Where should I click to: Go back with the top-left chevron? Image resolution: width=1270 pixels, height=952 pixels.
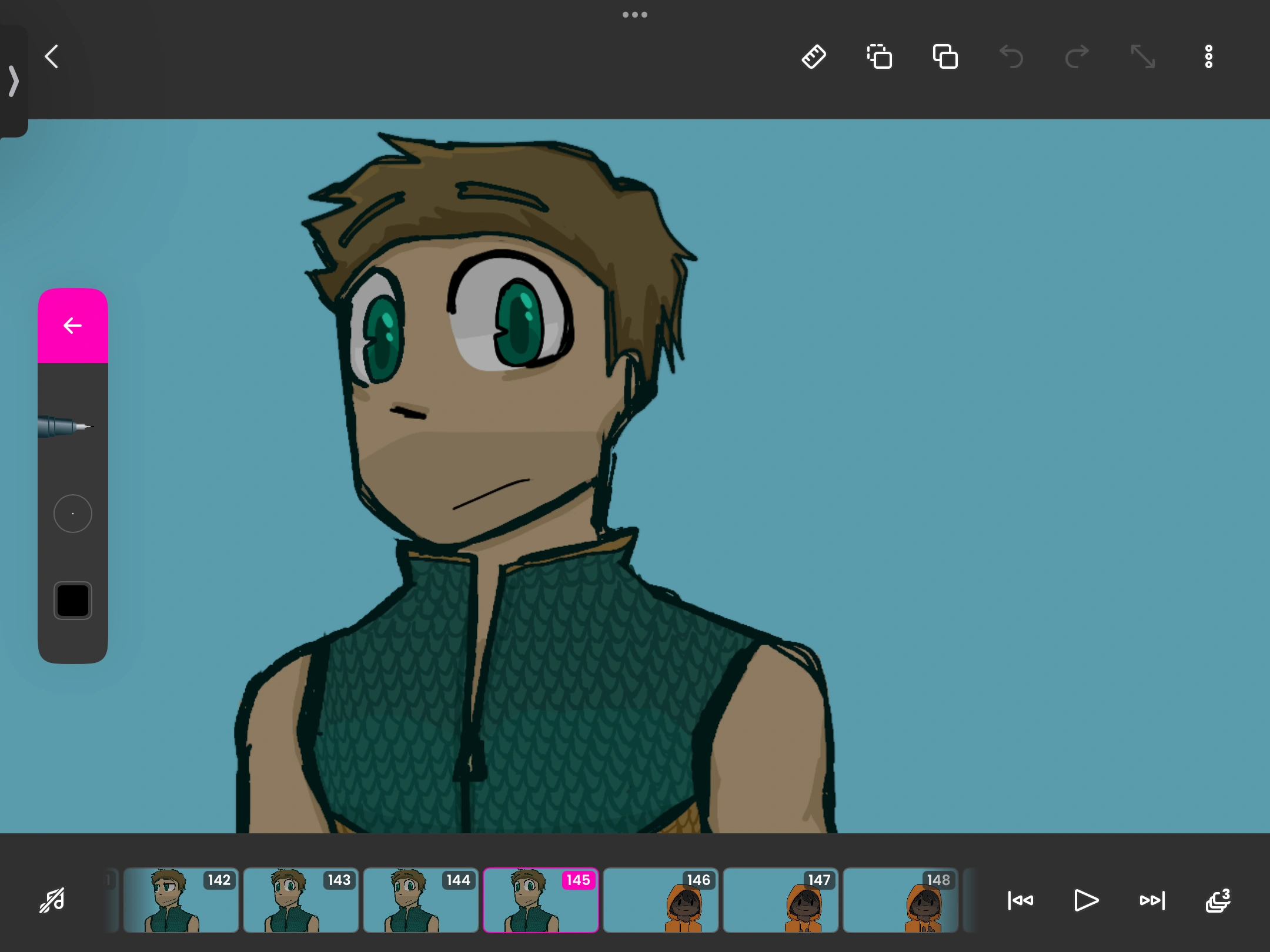pyautogui.click(x=52, y=57)
